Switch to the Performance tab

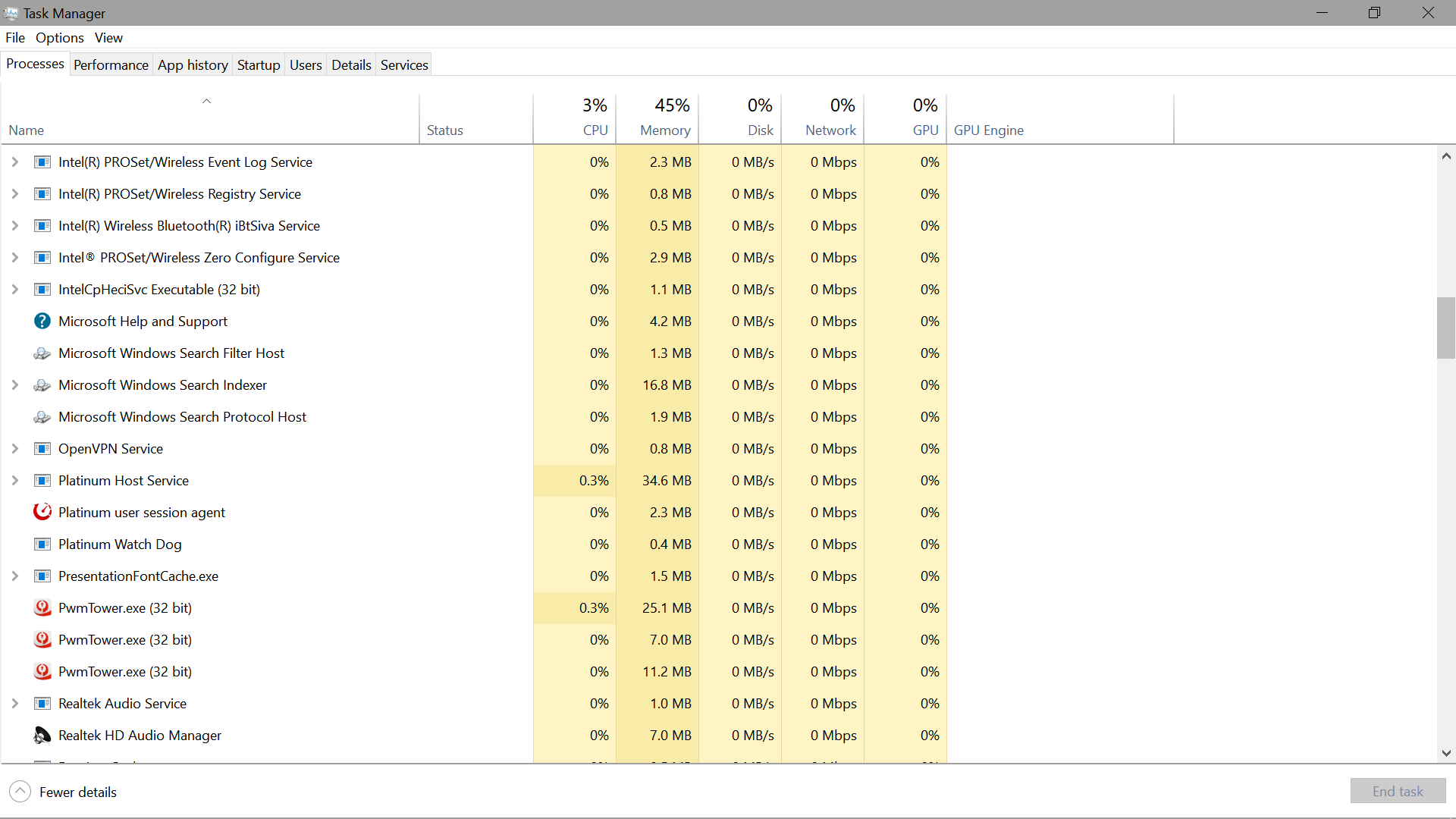point(111,65)
